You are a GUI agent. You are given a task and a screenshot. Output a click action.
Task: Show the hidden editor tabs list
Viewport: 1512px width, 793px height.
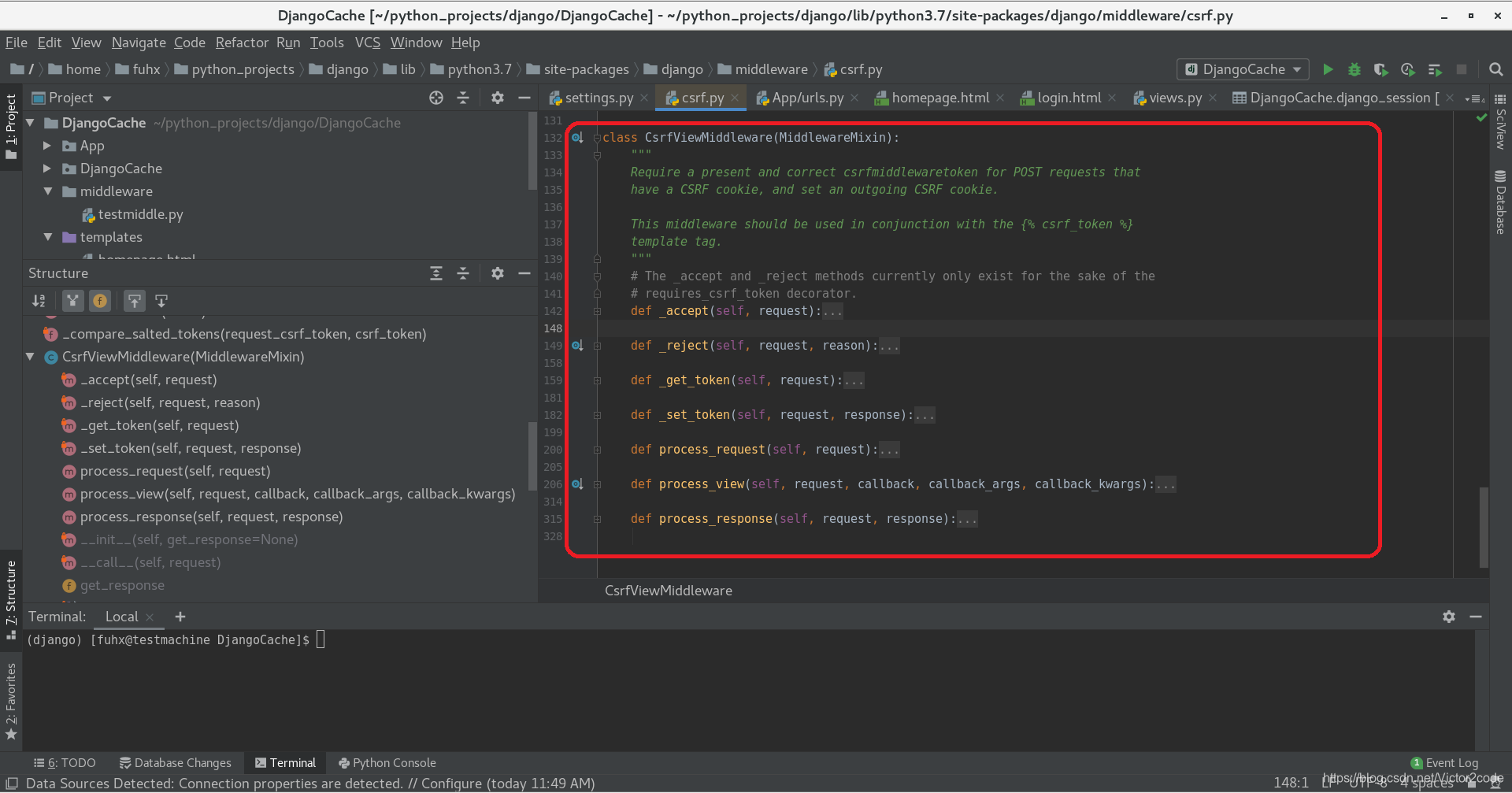1474,98
